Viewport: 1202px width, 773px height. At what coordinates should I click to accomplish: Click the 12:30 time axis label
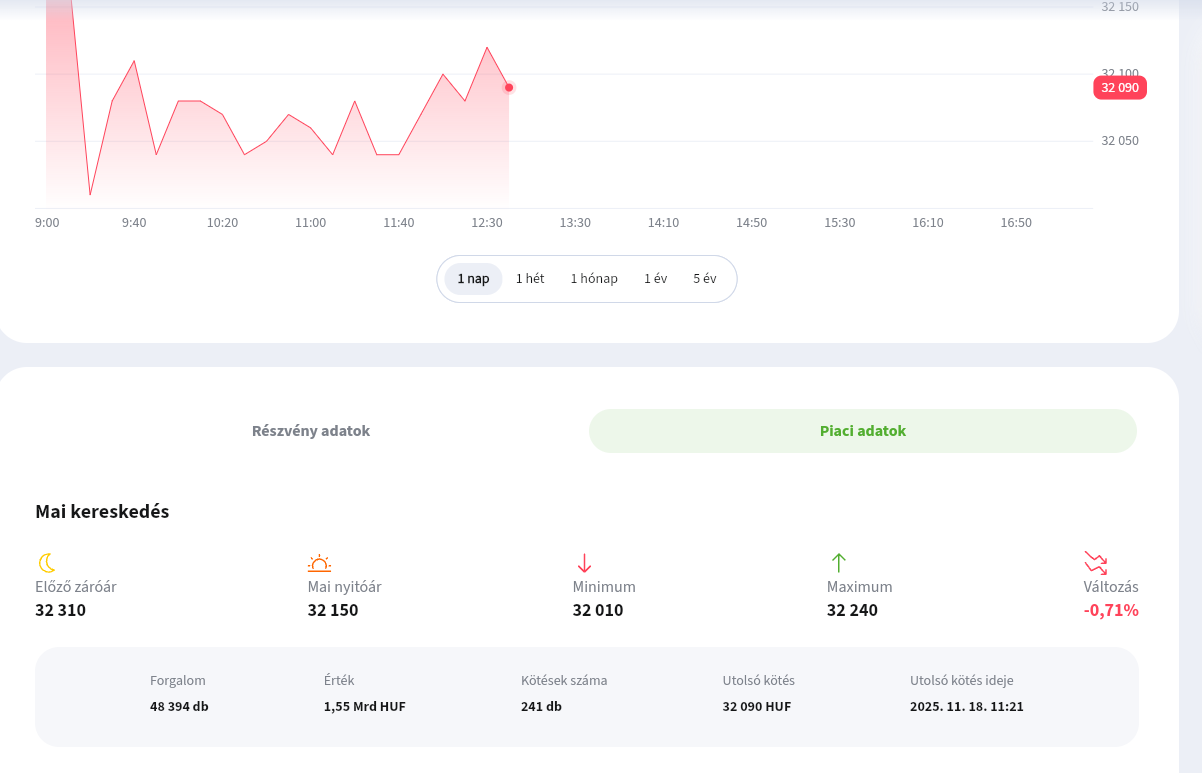[x=487, y=223]
